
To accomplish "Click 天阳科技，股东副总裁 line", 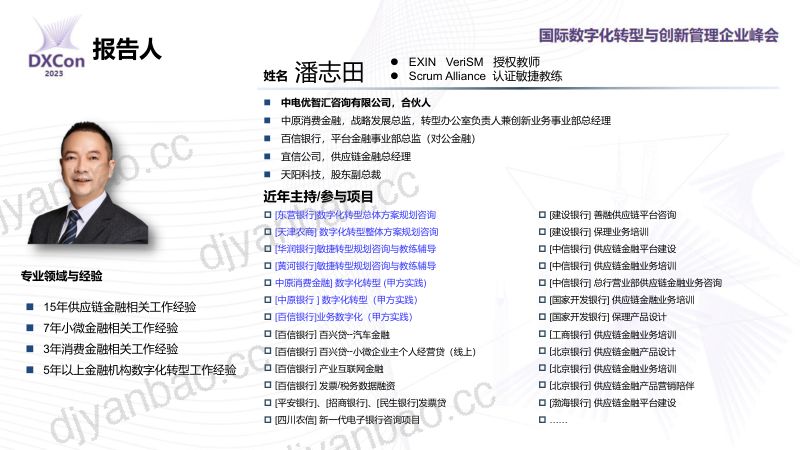I will coord(331,174).
